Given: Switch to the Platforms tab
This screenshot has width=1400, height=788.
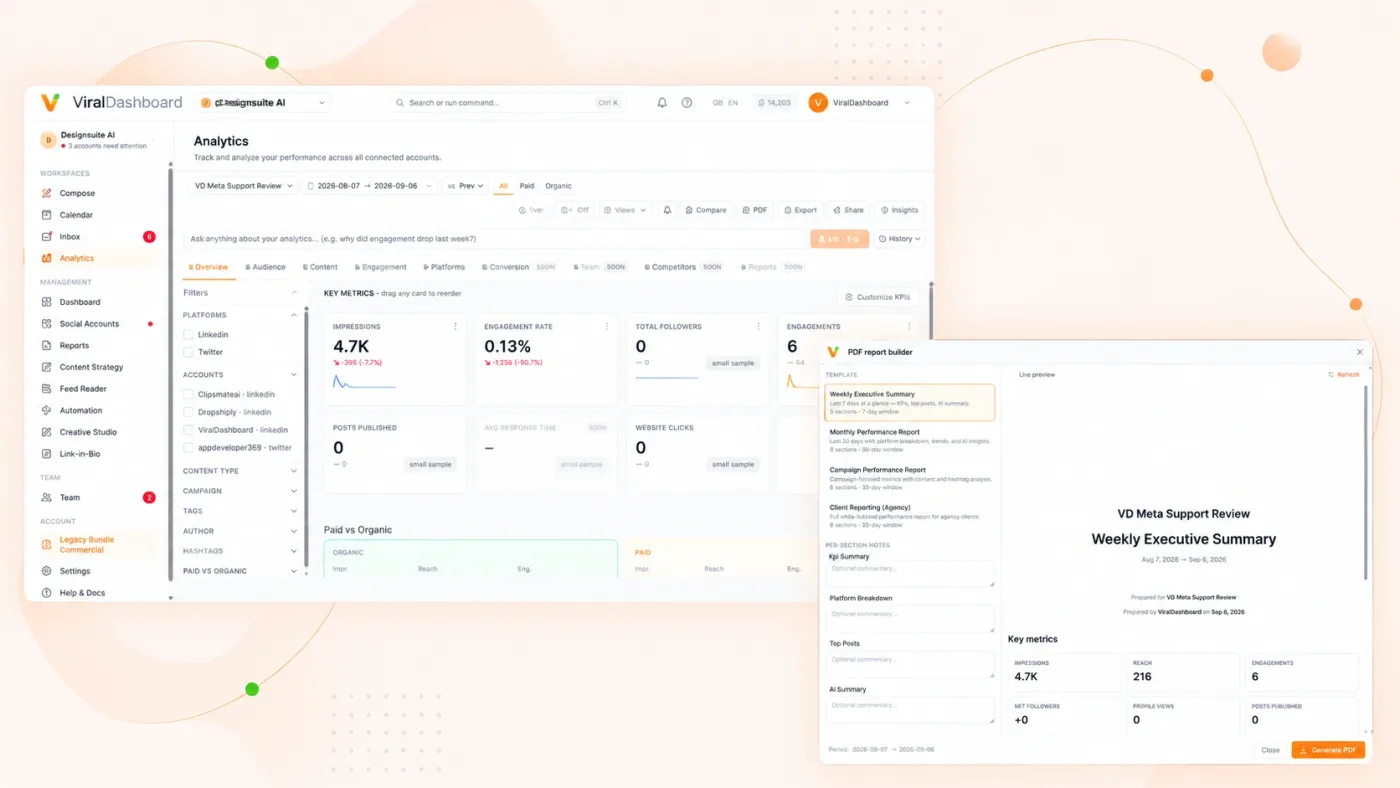Looking at the screenshot, I should [x=444, y=267].
